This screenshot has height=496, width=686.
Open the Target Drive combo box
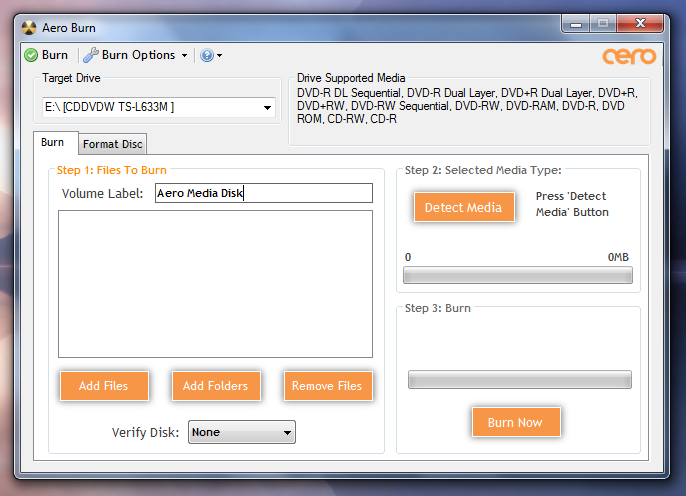point(159,107)
